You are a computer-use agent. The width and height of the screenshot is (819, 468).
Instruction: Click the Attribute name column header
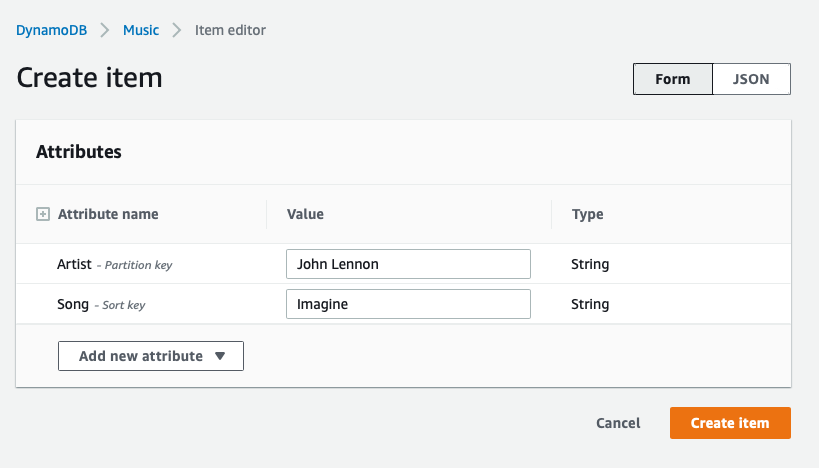tap(108, 214)
